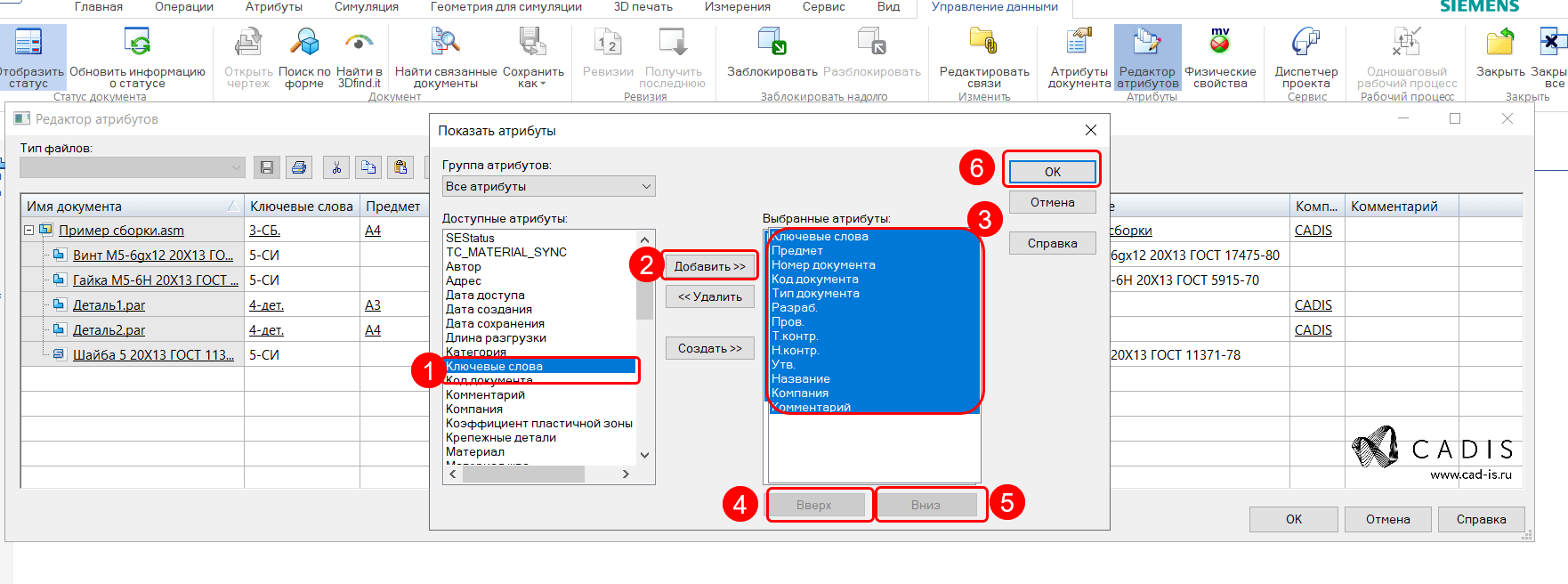
Task: Click the Attribute editor ribbon icon
Action: coord(1147,42)
